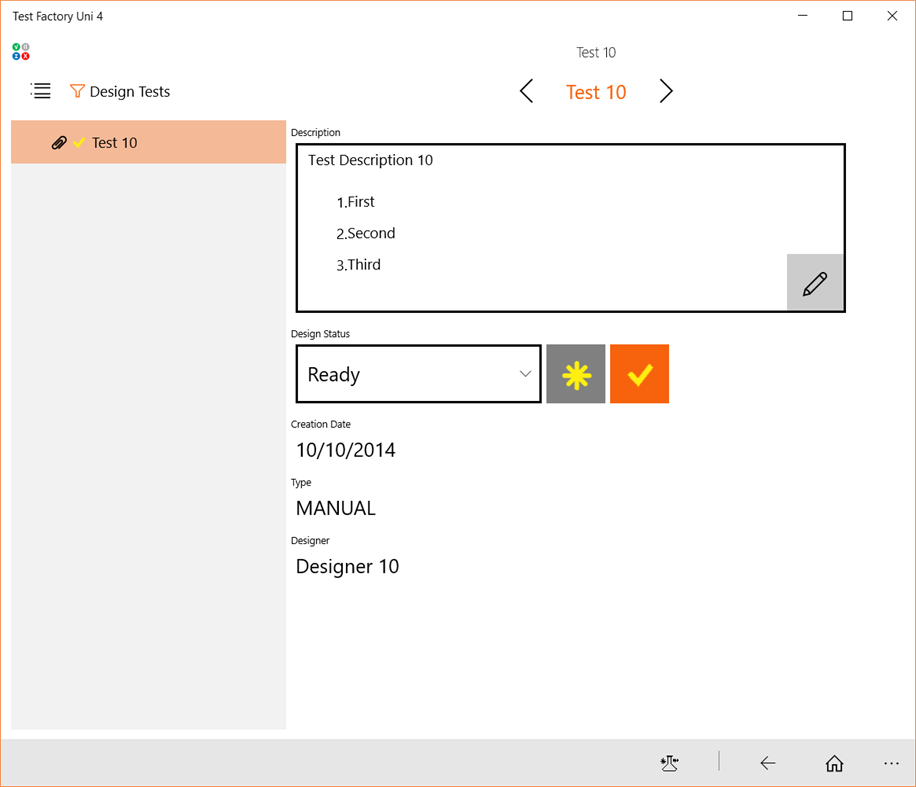Click the paperclip attachment icon on Test 10
Image resolution: width=916 pixels, height=787 pixels.
[58, 142]
